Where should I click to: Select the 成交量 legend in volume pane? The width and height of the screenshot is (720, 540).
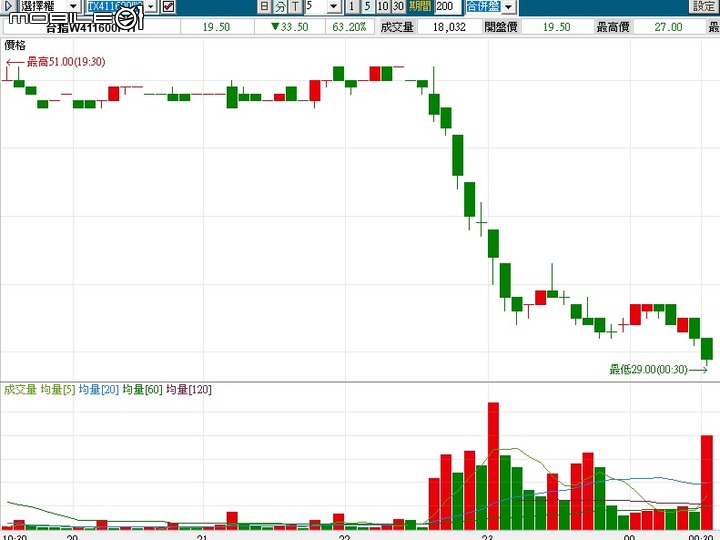(20, 389)
